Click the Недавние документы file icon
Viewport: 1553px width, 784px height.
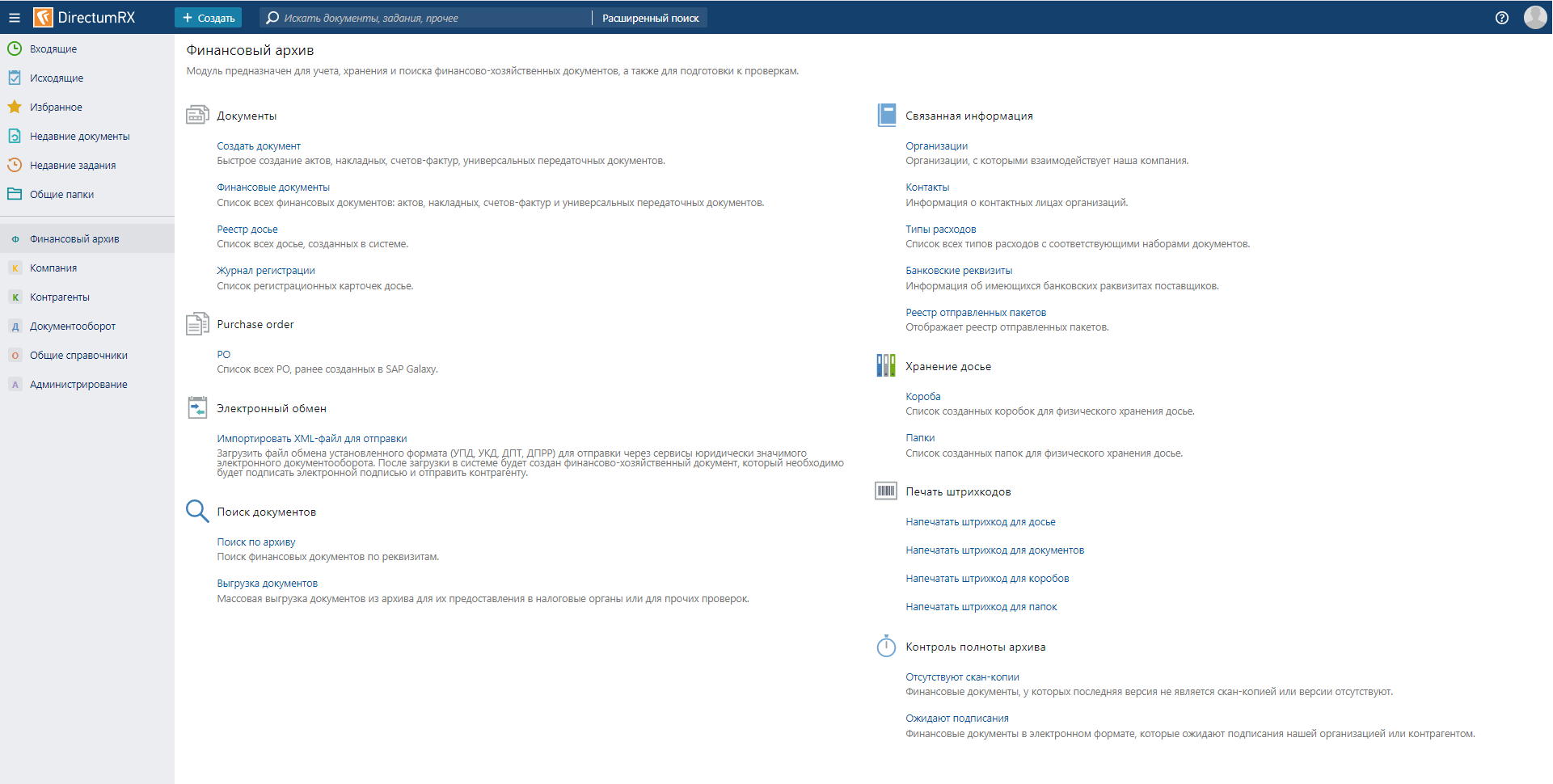coord(15,136)
